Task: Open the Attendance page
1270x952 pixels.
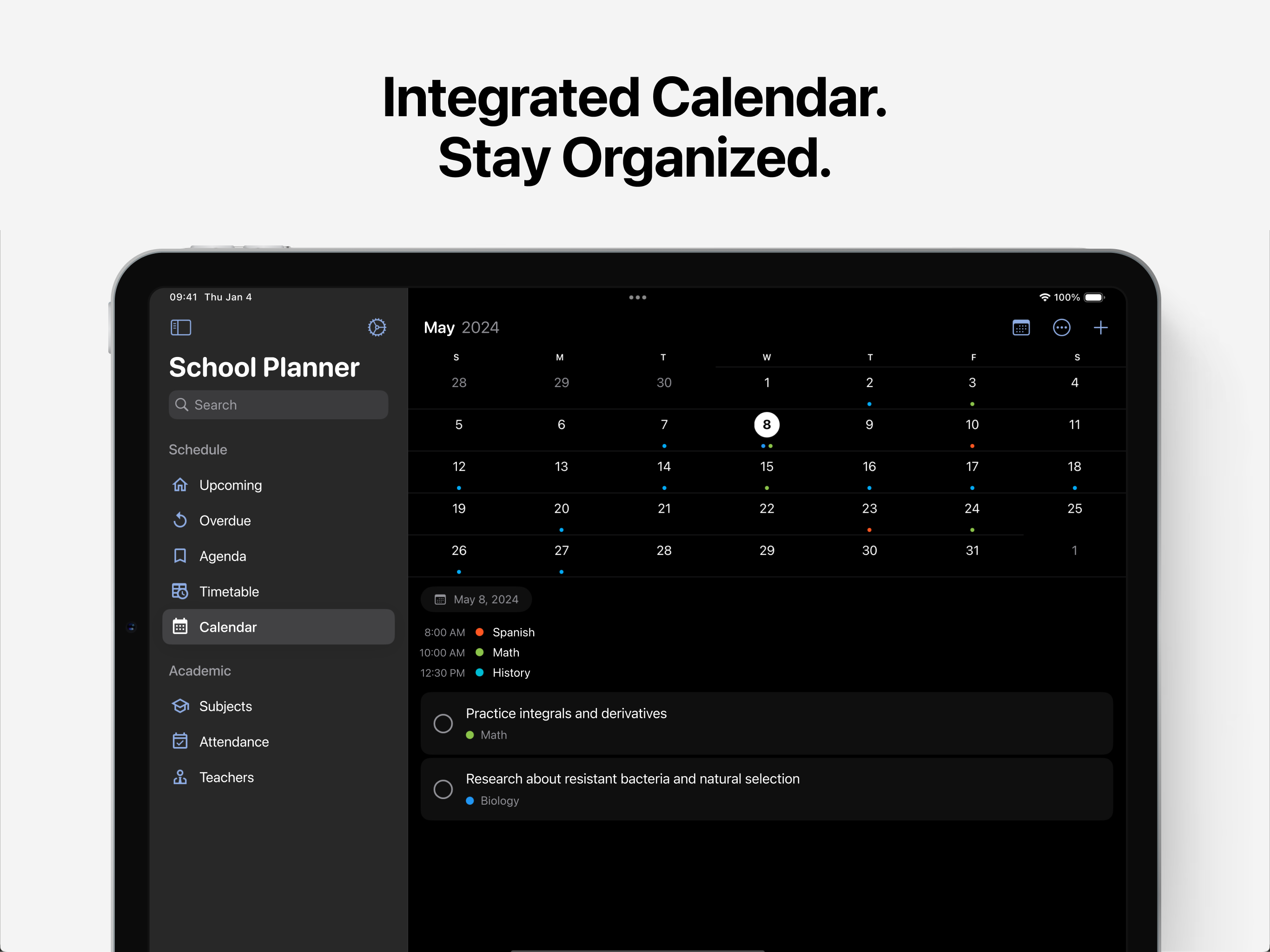Action: 234,741
